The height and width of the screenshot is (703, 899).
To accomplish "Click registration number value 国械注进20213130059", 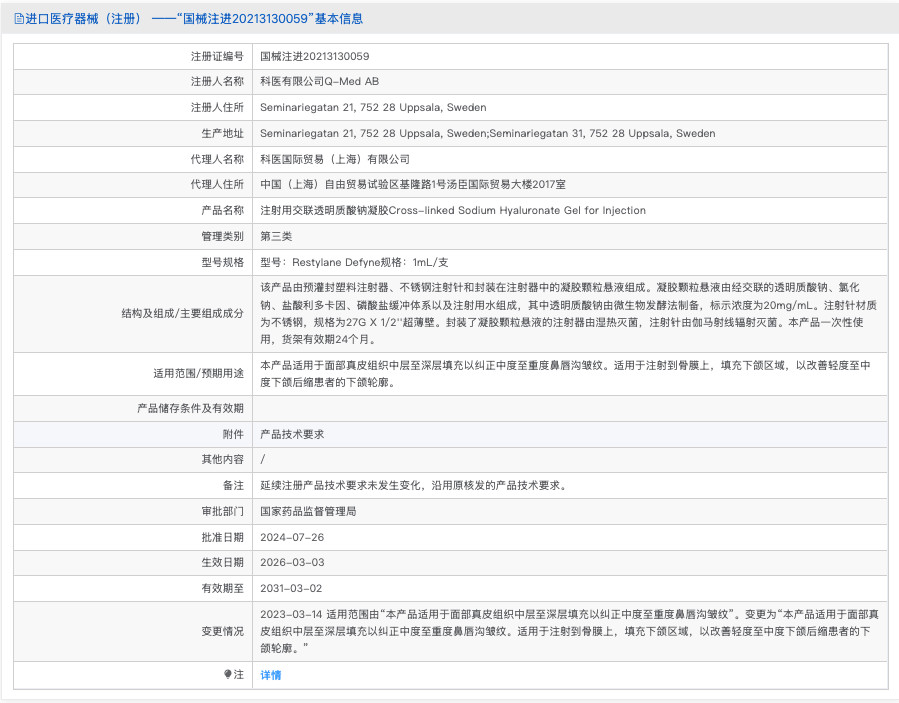I will [314, 56].
